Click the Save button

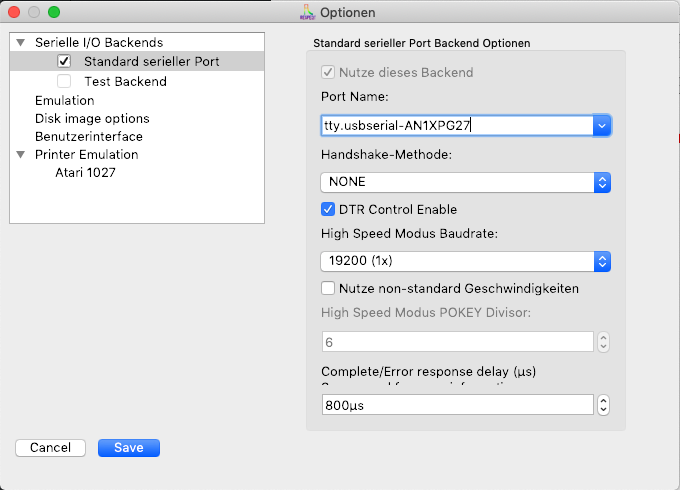[129, 448]
